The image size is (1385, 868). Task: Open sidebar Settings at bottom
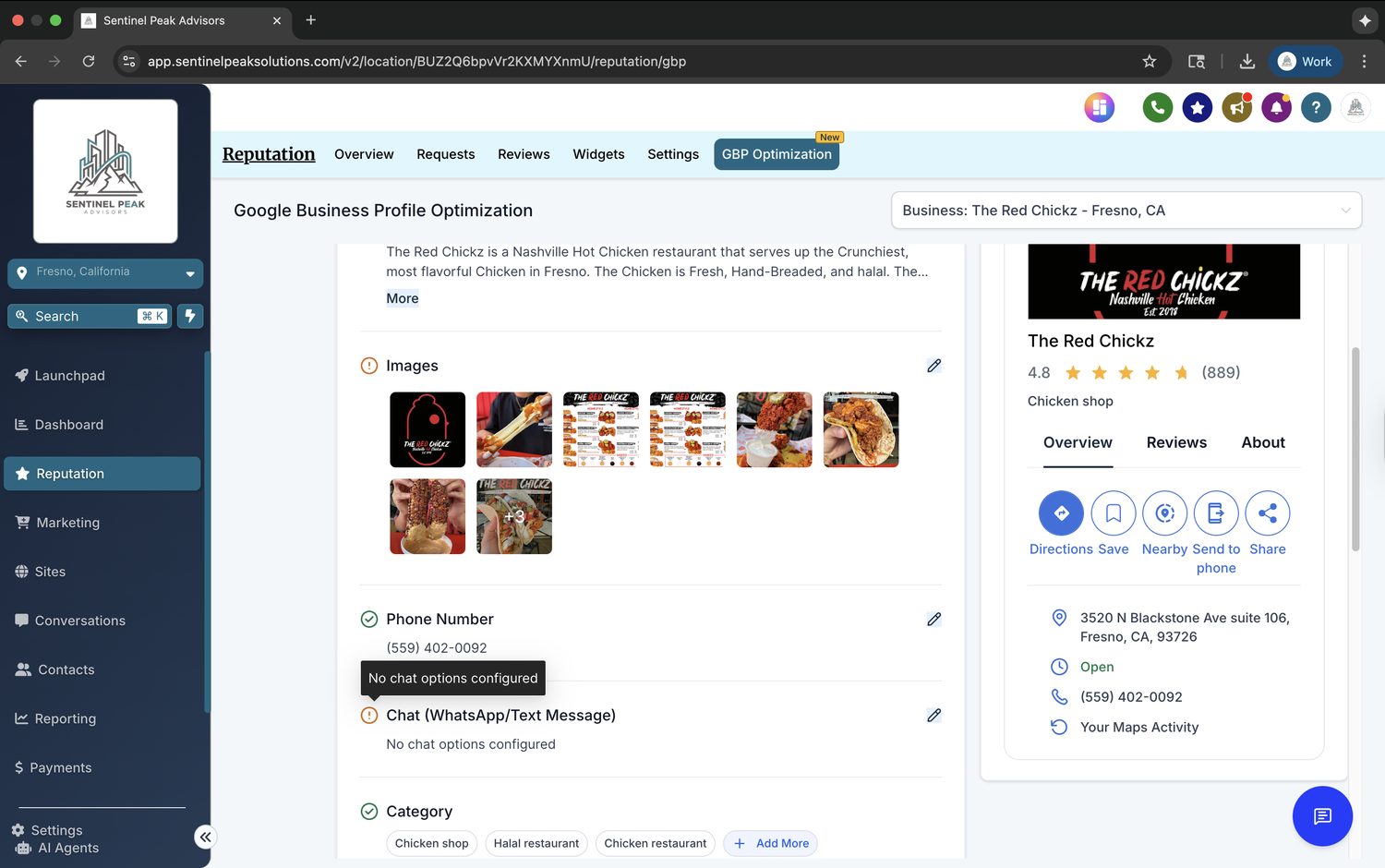click(47, 830)
